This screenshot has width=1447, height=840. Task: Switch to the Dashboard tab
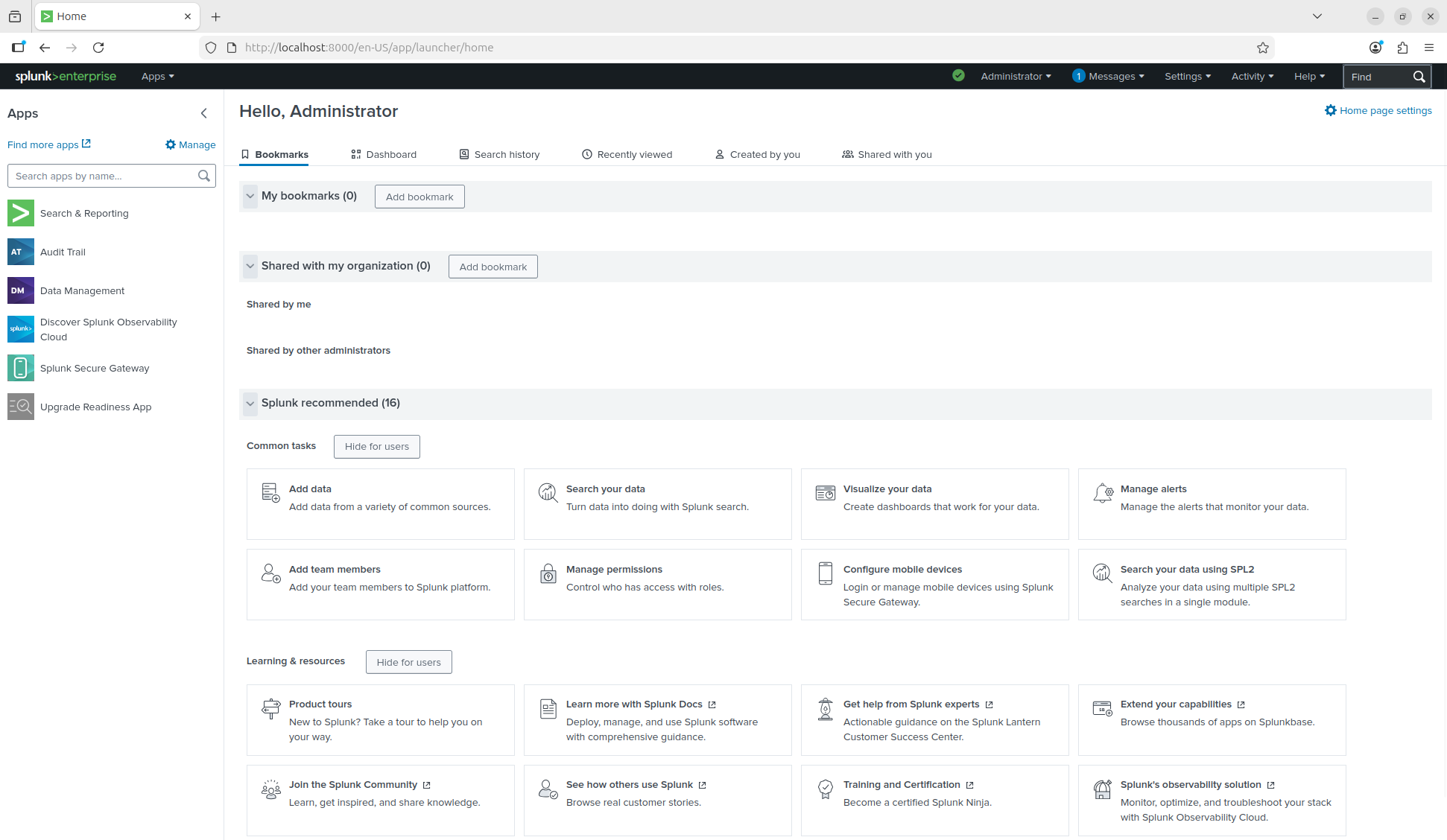coord(384,154)
